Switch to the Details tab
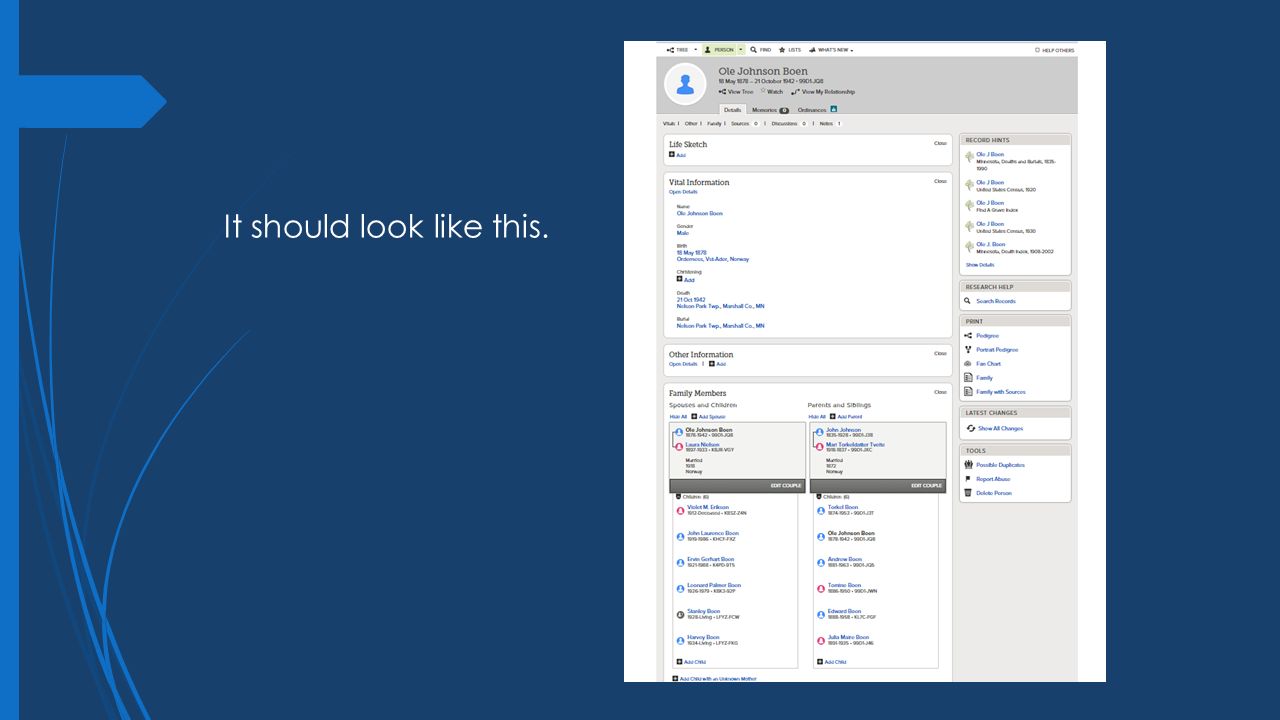Viewport: 1280px width, 720px height. (733, 110)
